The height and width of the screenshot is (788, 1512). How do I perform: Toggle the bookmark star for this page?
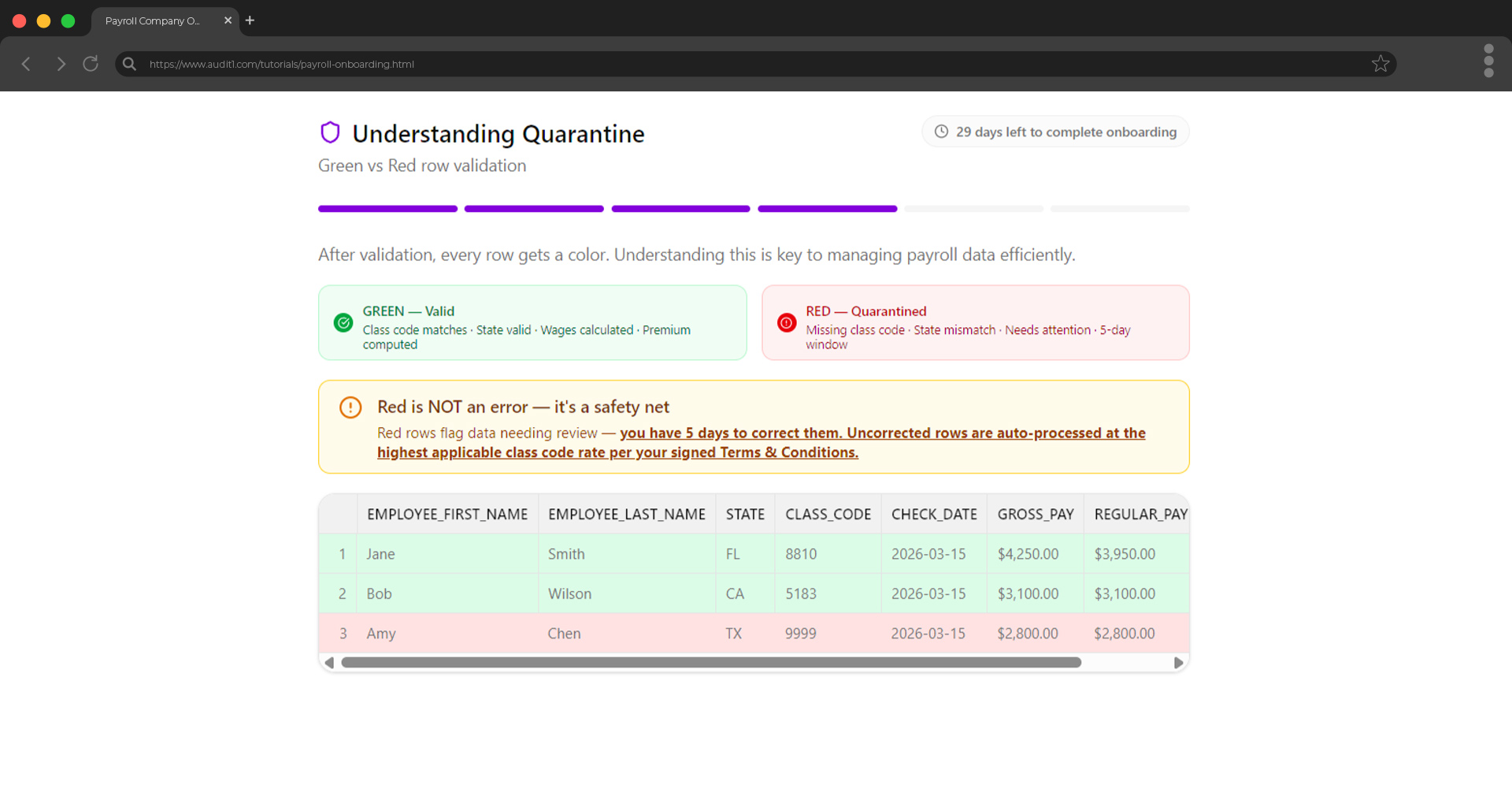coord(1380,64)
